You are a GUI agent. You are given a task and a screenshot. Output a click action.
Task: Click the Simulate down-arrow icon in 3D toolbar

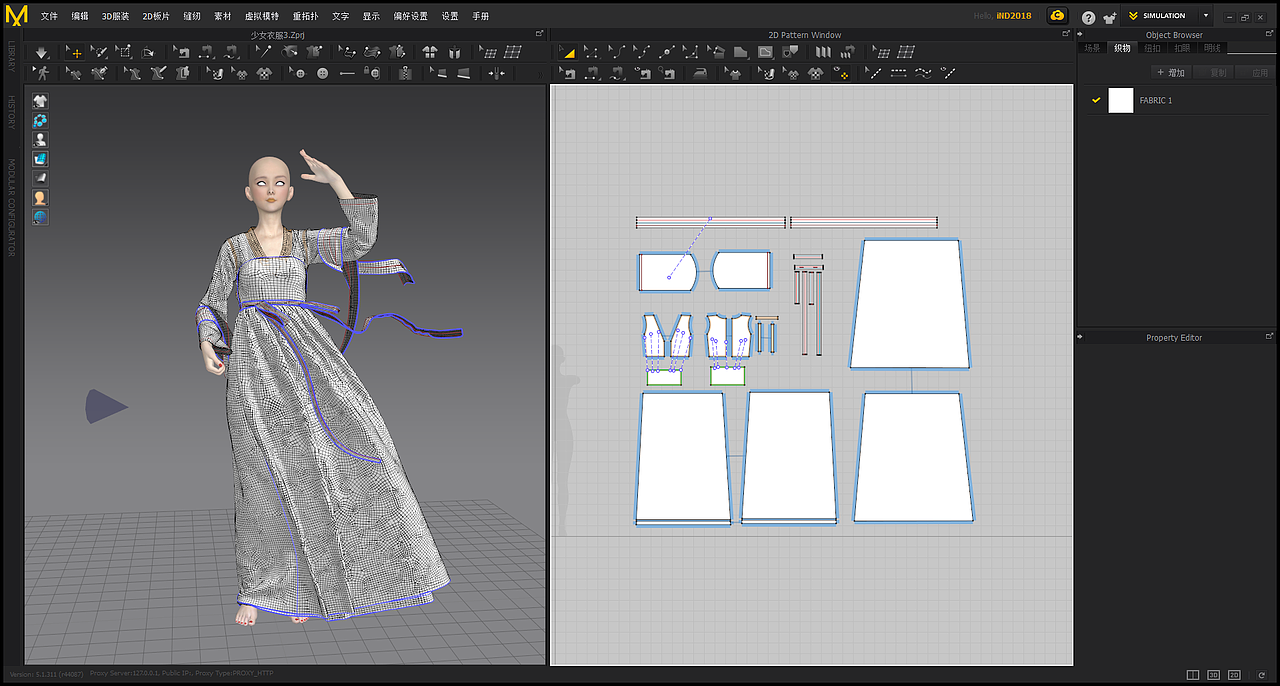41,52
